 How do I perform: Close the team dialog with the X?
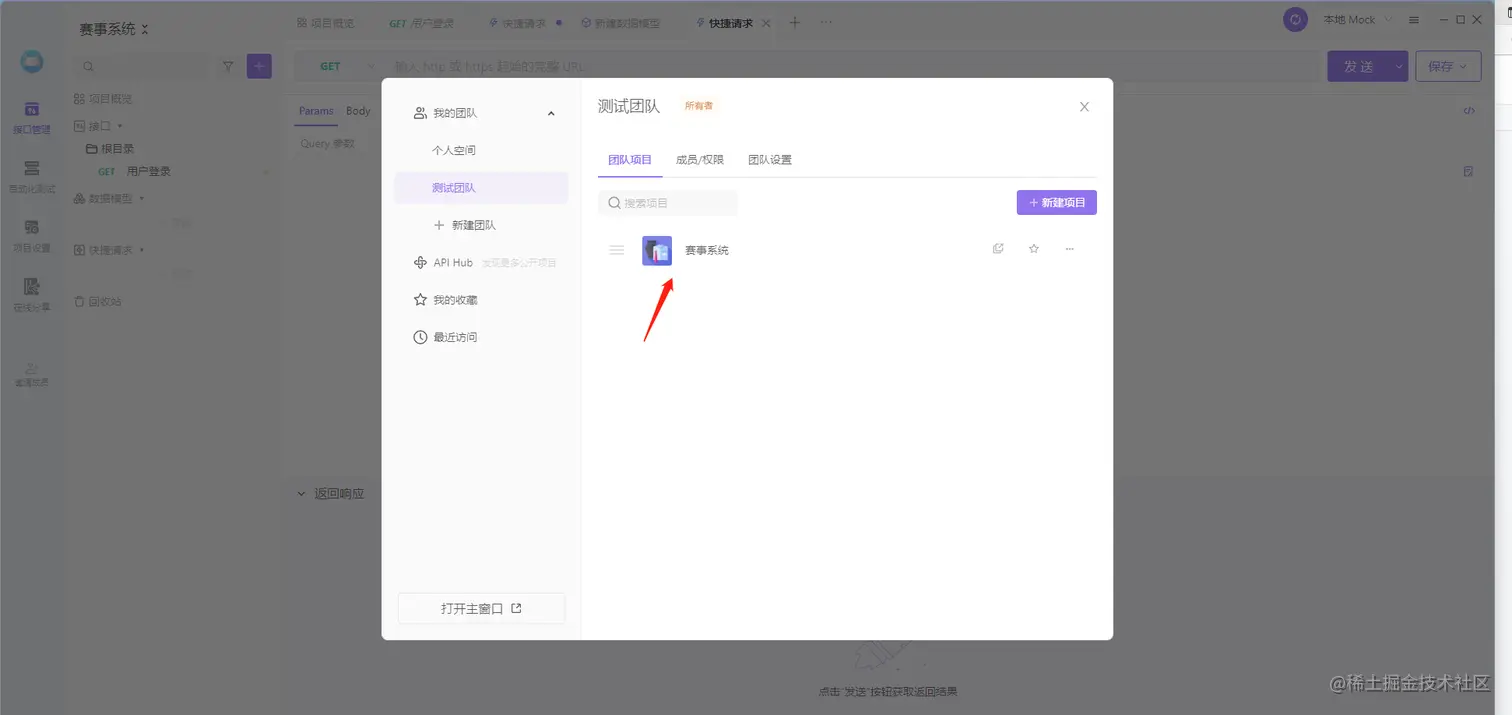point(1084,107)
